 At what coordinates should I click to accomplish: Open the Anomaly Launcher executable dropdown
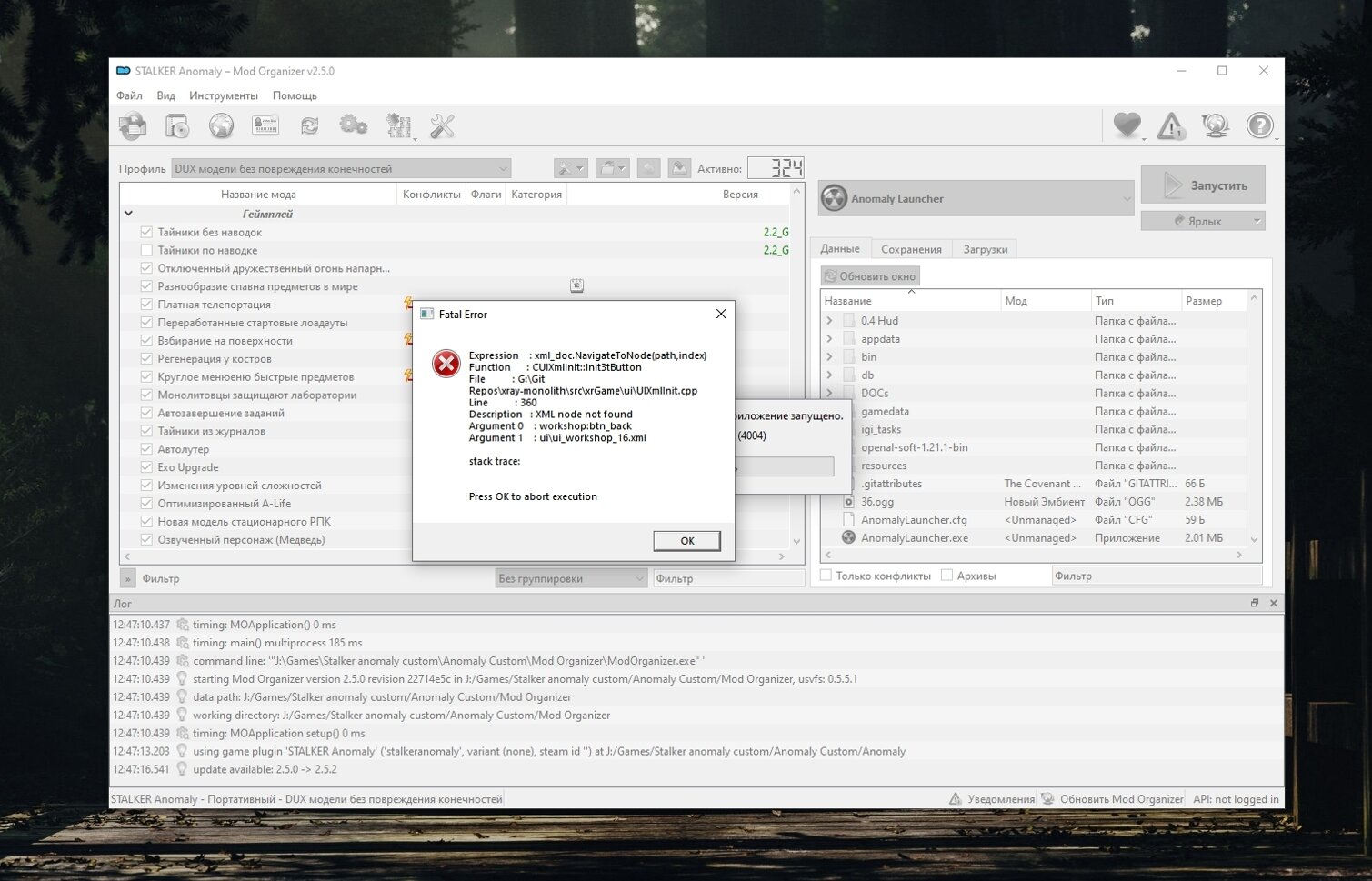(x=976, y=198)
